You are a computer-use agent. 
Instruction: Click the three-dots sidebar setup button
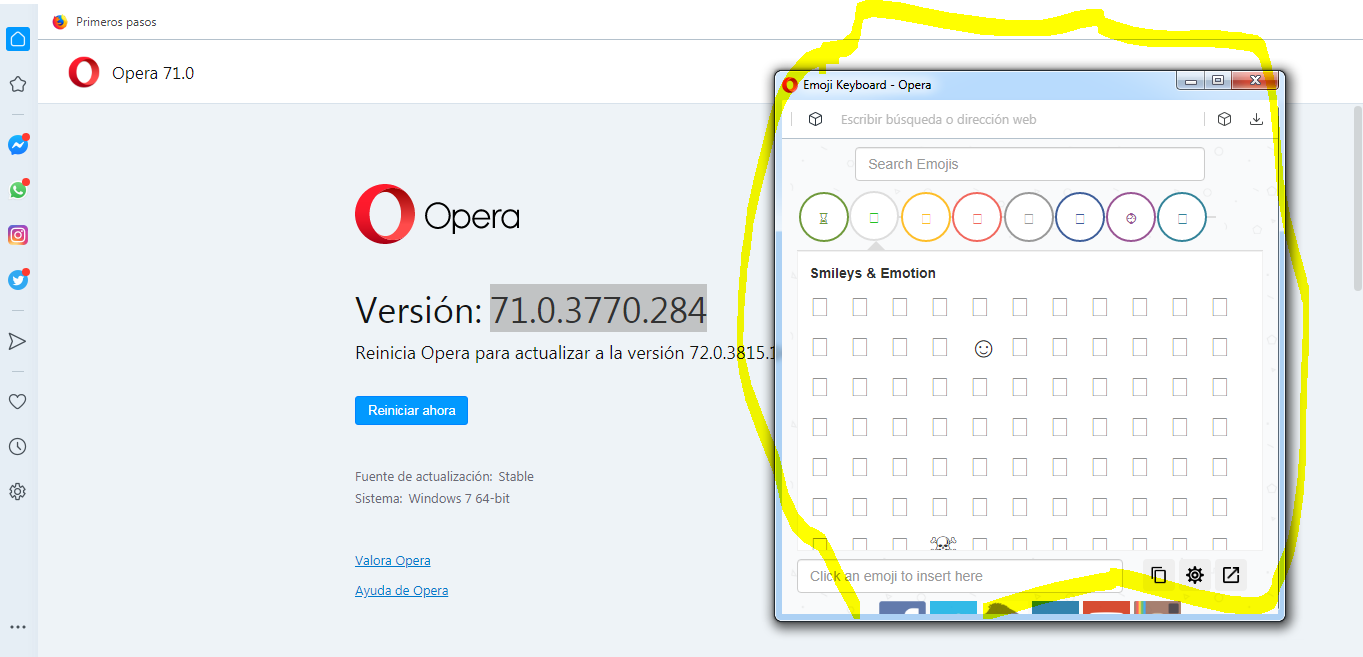[18, 628]
